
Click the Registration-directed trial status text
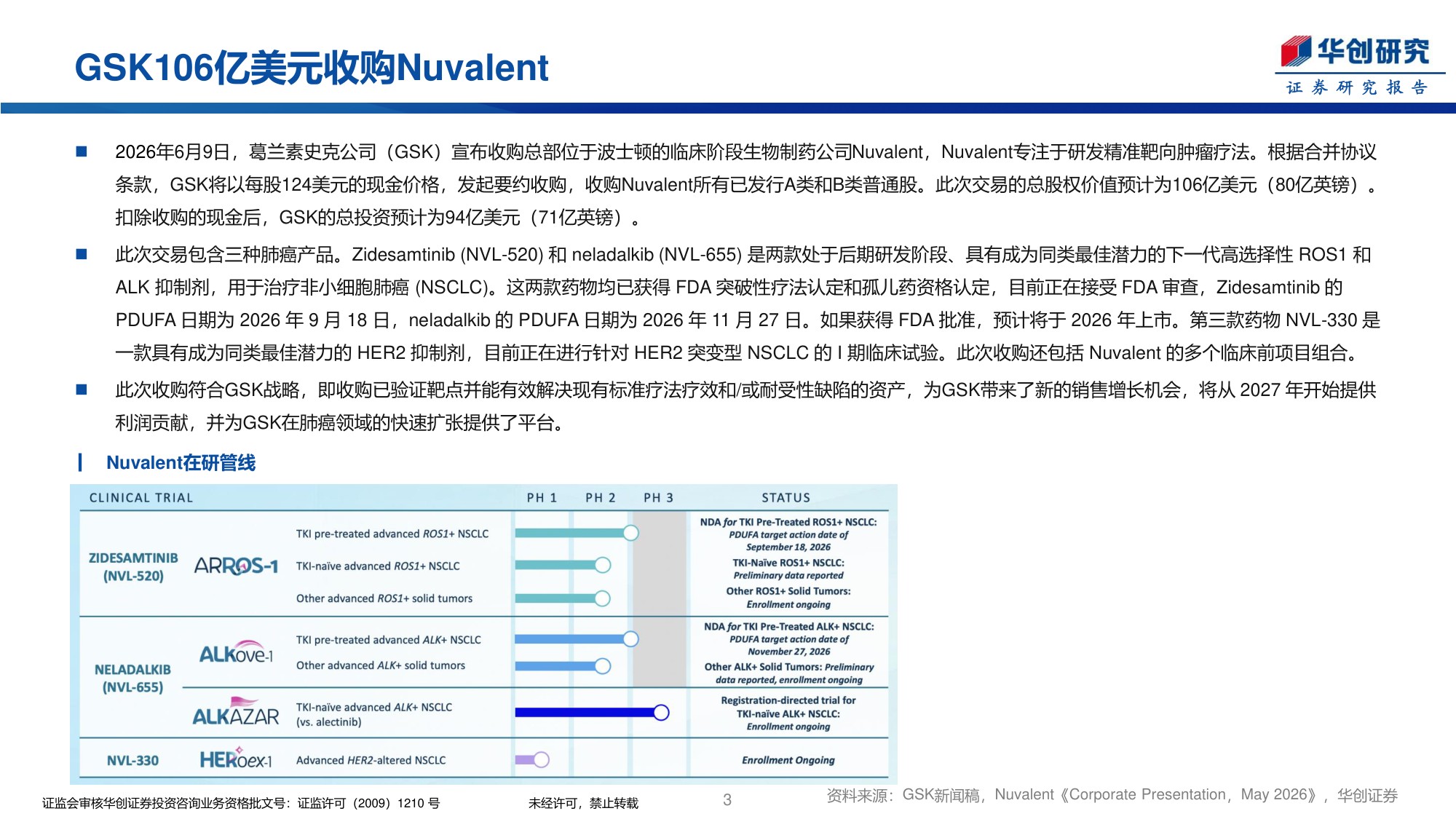pyautogui.click(x=788, y=713)
